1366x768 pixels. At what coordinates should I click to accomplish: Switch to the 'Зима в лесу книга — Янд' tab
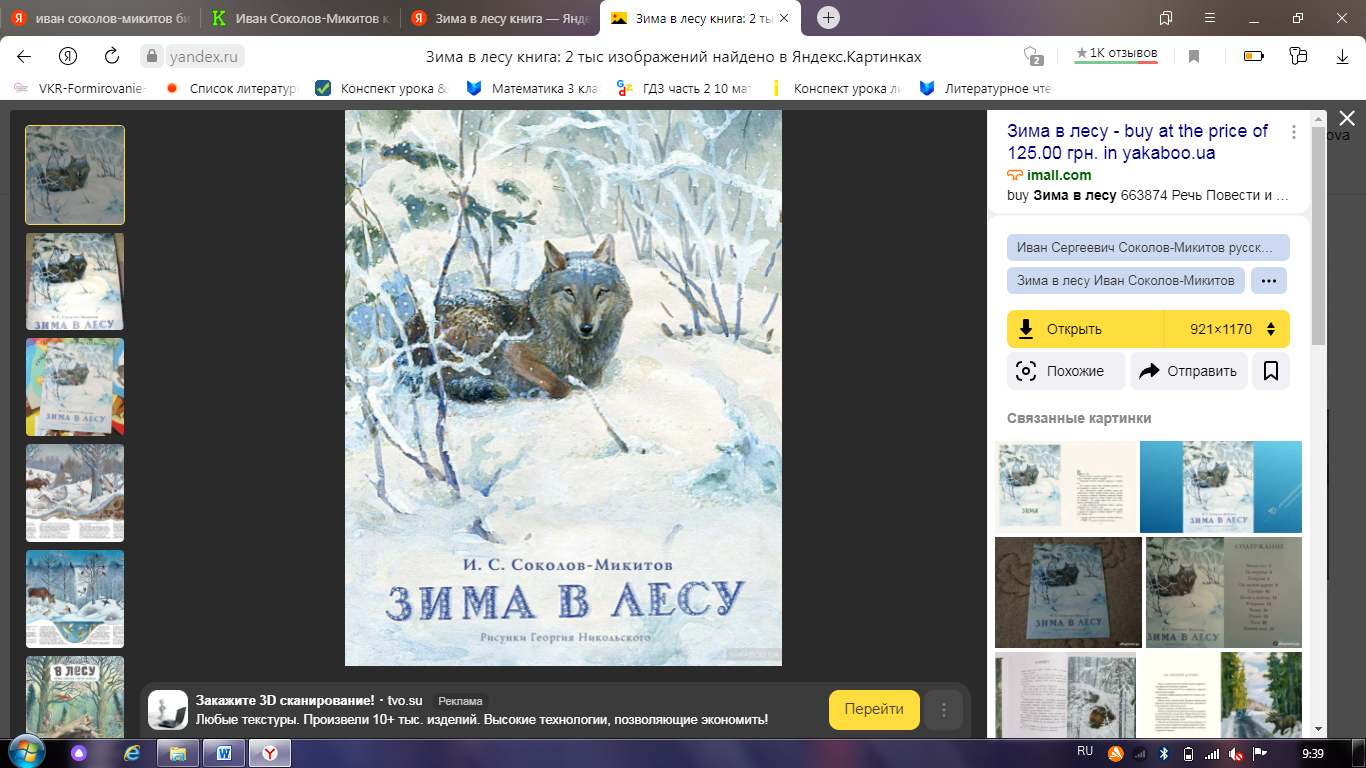[500, 18]
